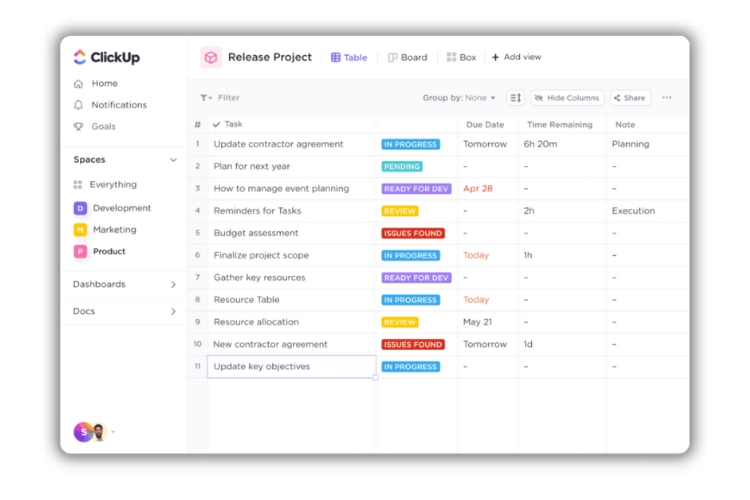Viewport: 750px width, 500px height.
Task: Expand the Dashboards section
Action: click(x=173, y=285)
